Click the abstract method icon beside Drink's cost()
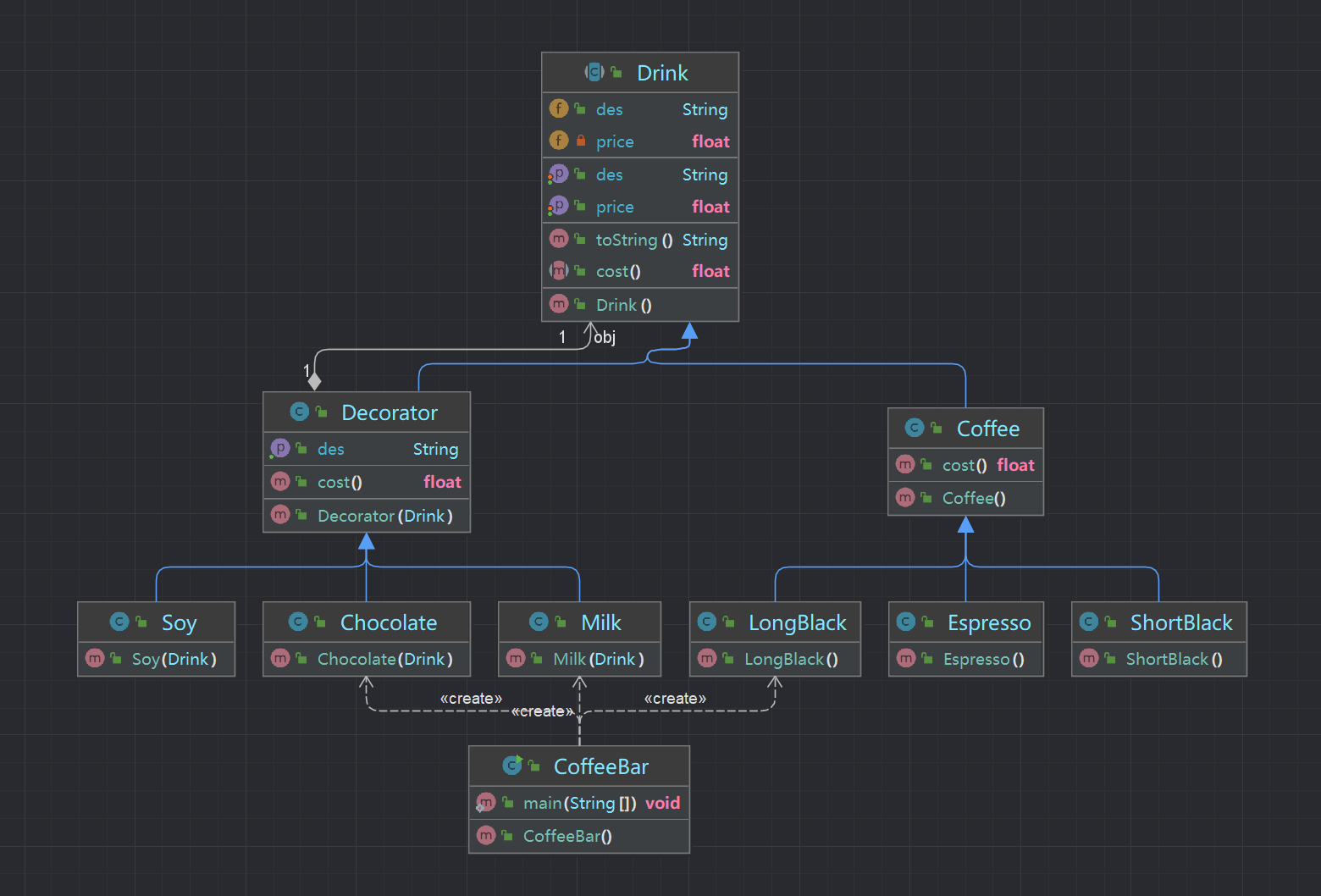 559,271
